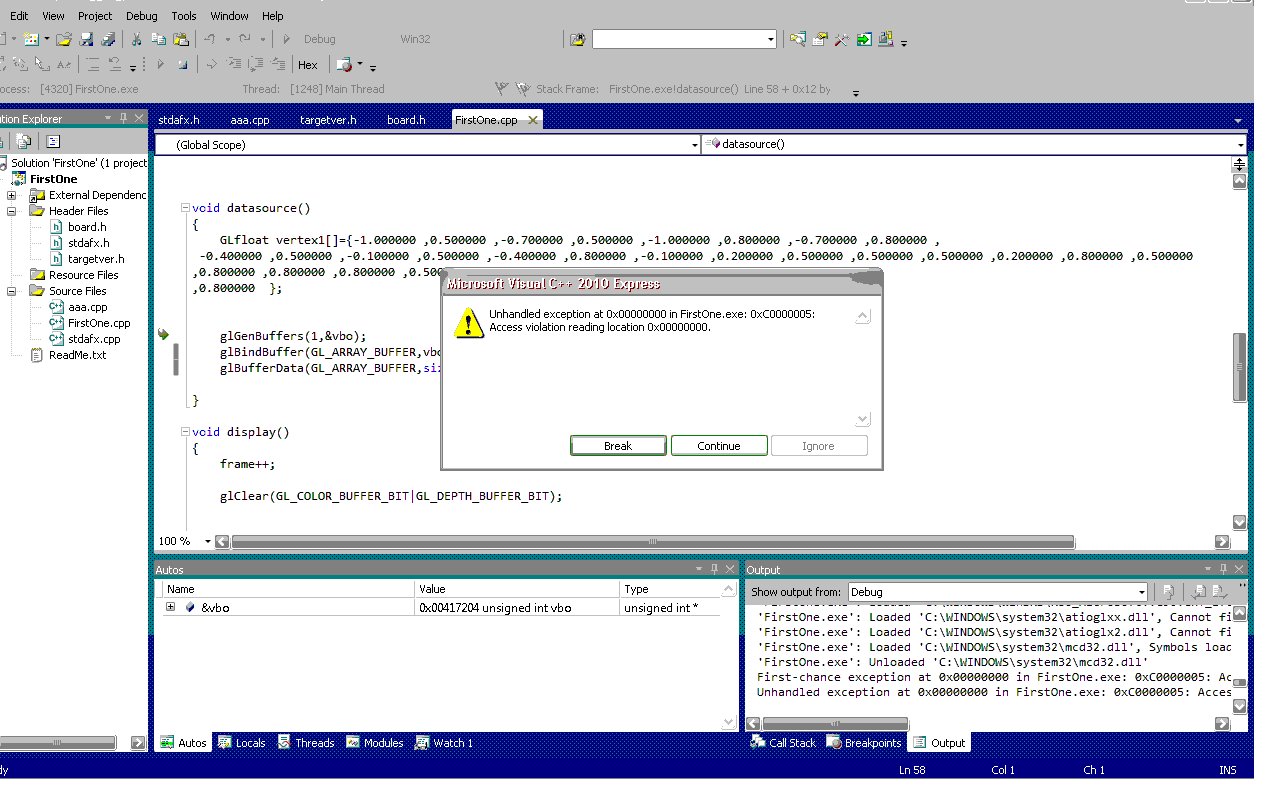Expand the &vbo row in Autos
Viewport: 1280px width, 800px height.
pyautogui.click(x=170, y=607)
